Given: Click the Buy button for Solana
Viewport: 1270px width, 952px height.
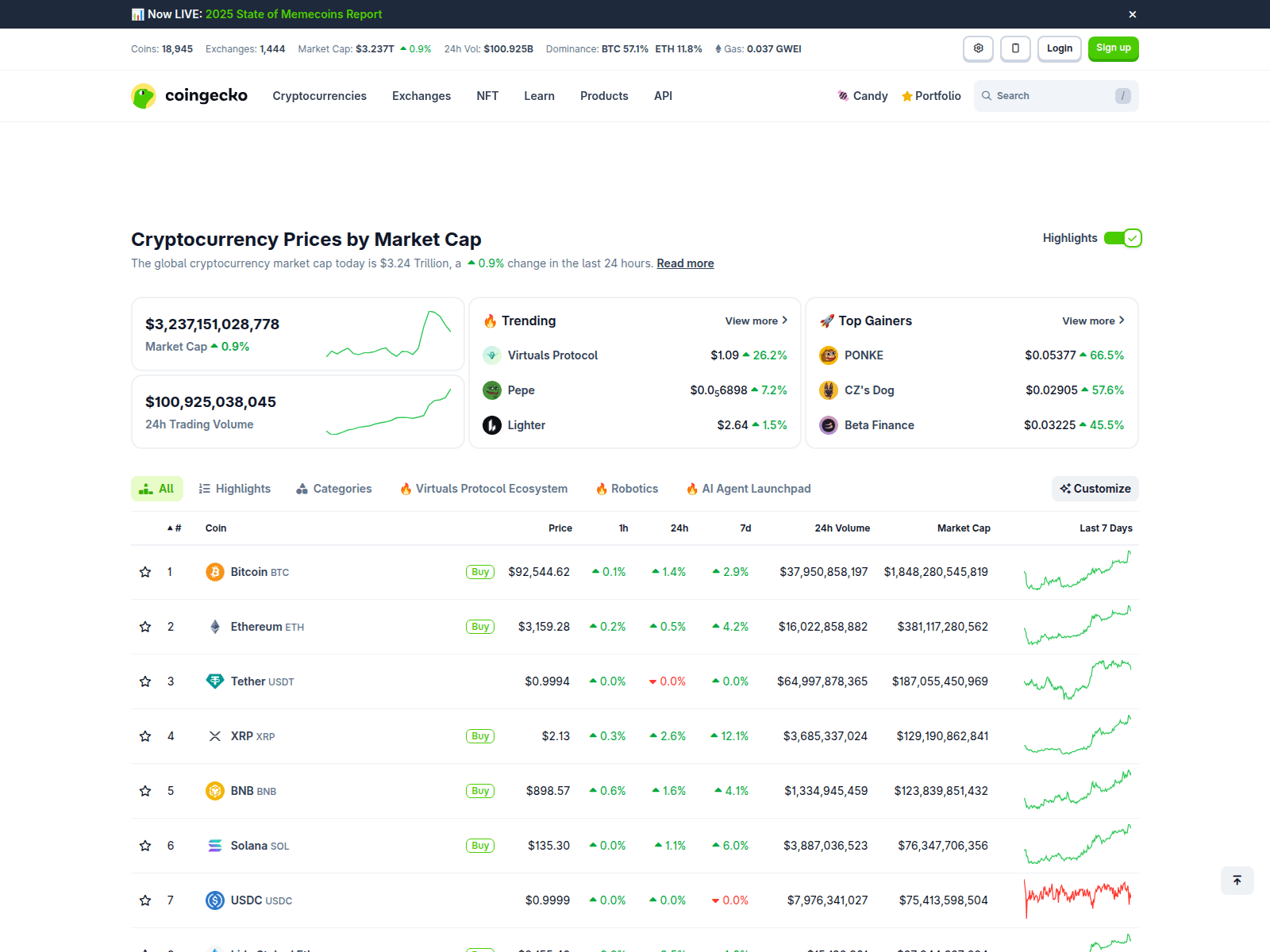Looking at the screenshot, I should click(480, 846).
